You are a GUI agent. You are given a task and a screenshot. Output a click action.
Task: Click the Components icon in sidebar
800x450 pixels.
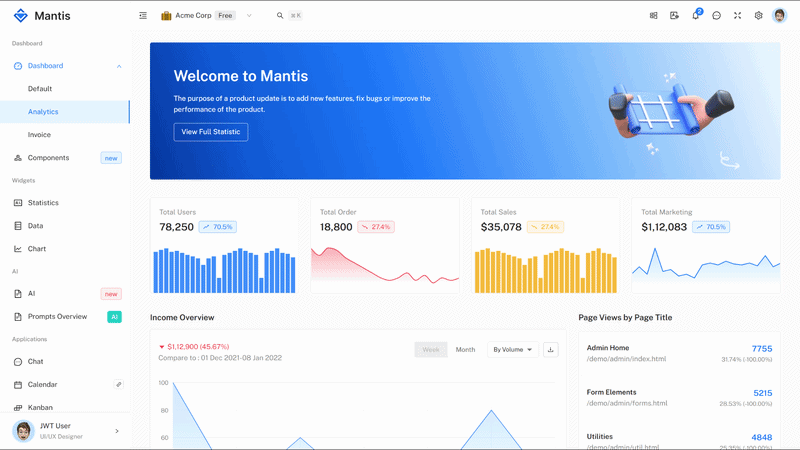point(18,158)
